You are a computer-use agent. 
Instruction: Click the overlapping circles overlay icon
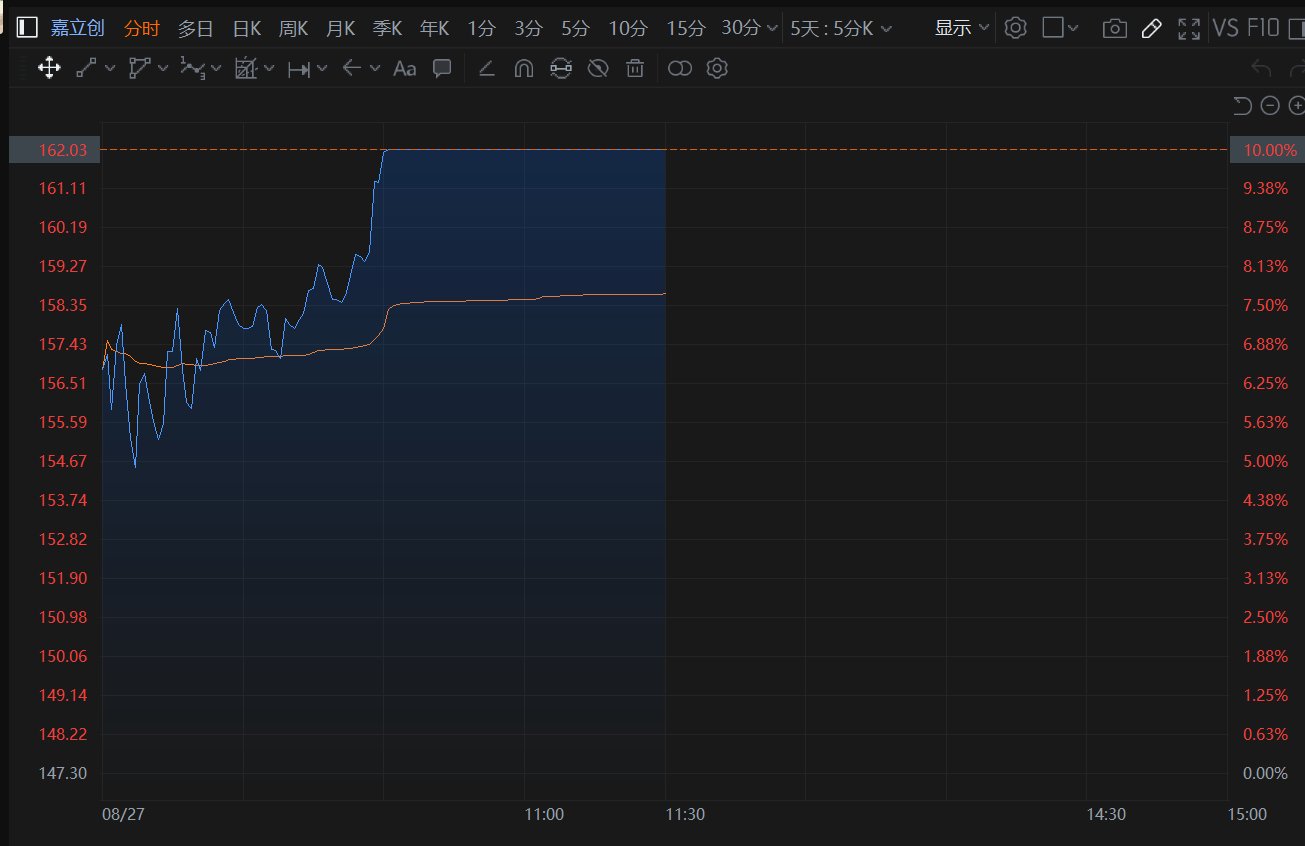coord(680,69)
